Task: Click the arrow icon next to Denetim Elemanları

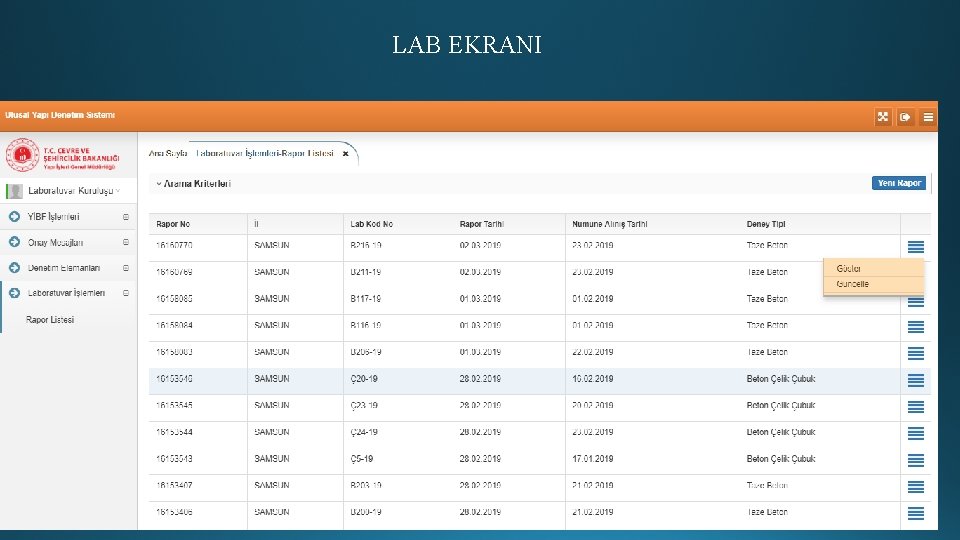Action: coord(14,268)
